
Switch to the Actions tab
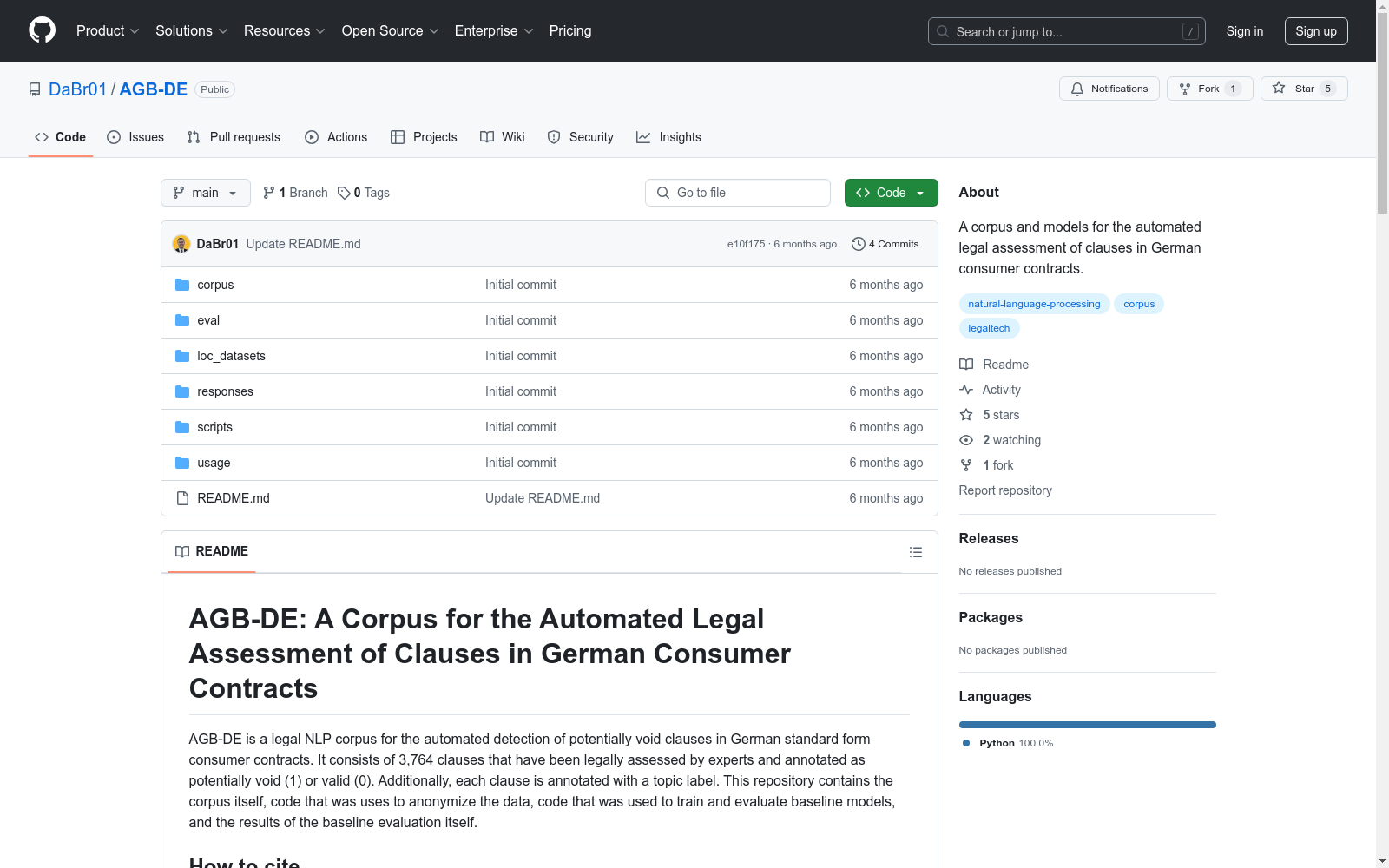(336, 137)
